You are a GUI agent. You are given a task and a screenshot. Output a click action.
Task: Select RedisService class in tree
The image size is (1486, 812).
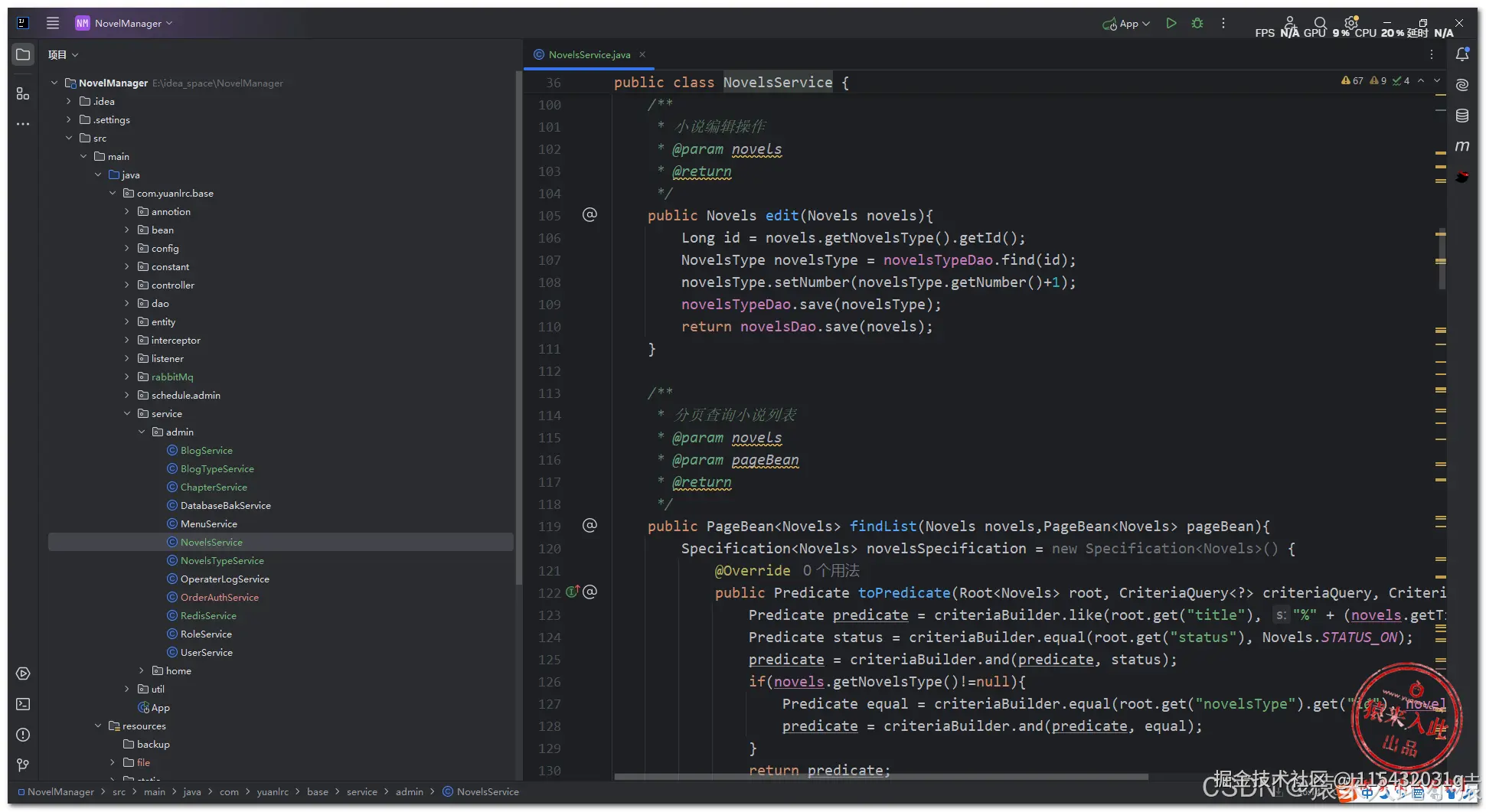coord(208,615)
